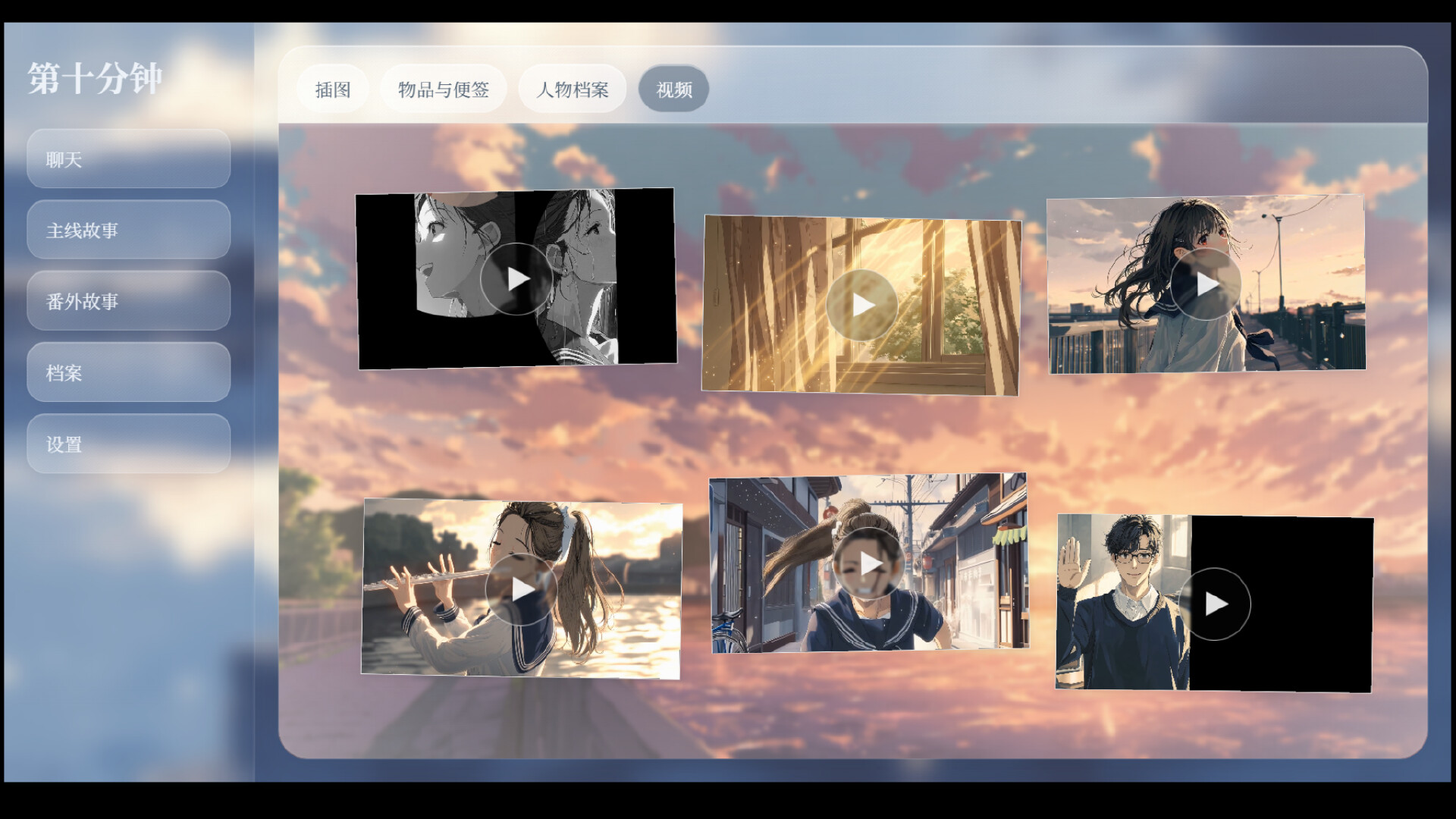The image size is (1456, 819).
Task: Play the long-haired girl on bridge video
Action: (x=1206, y=284)
